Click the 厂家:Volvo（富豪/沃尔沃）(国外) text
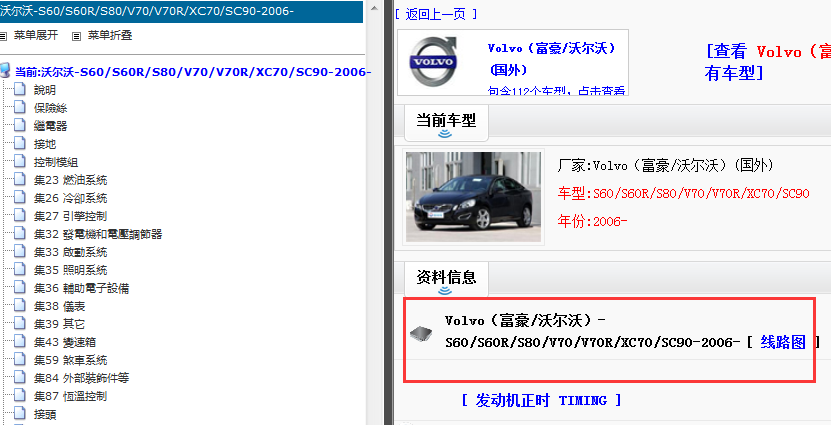Viewport: 831px width, 425px height. pos(665,166)
